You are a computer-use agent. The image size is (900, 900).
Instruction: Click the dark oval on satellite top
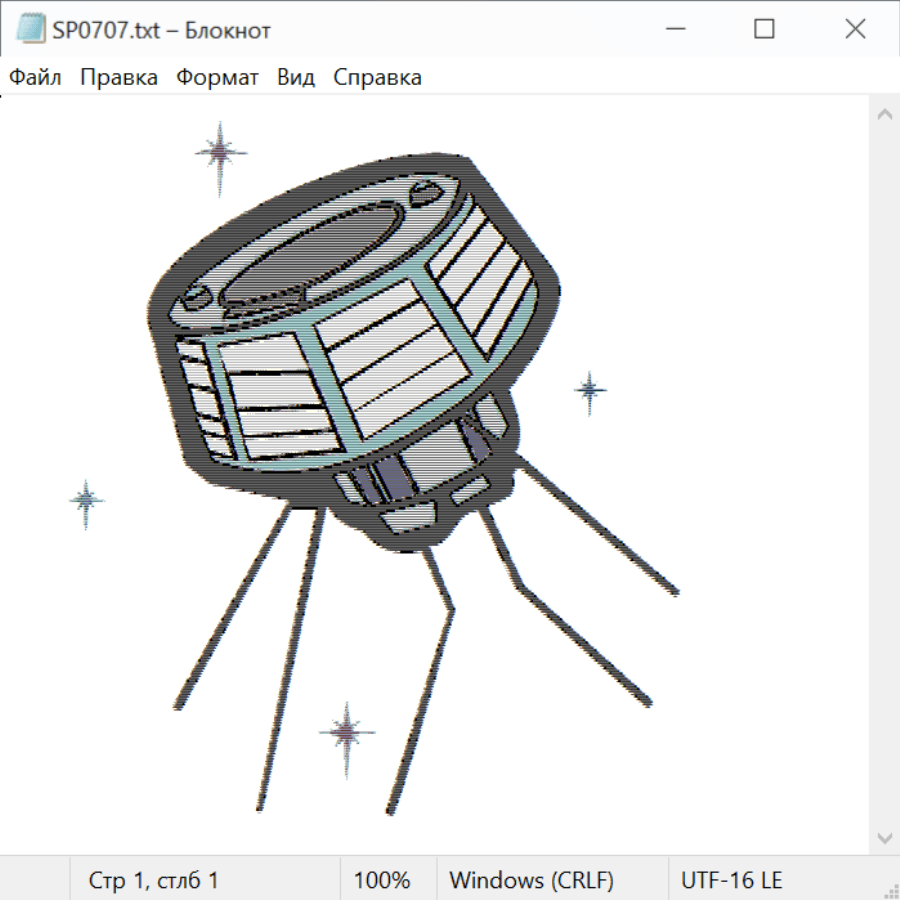click(312, 255)
